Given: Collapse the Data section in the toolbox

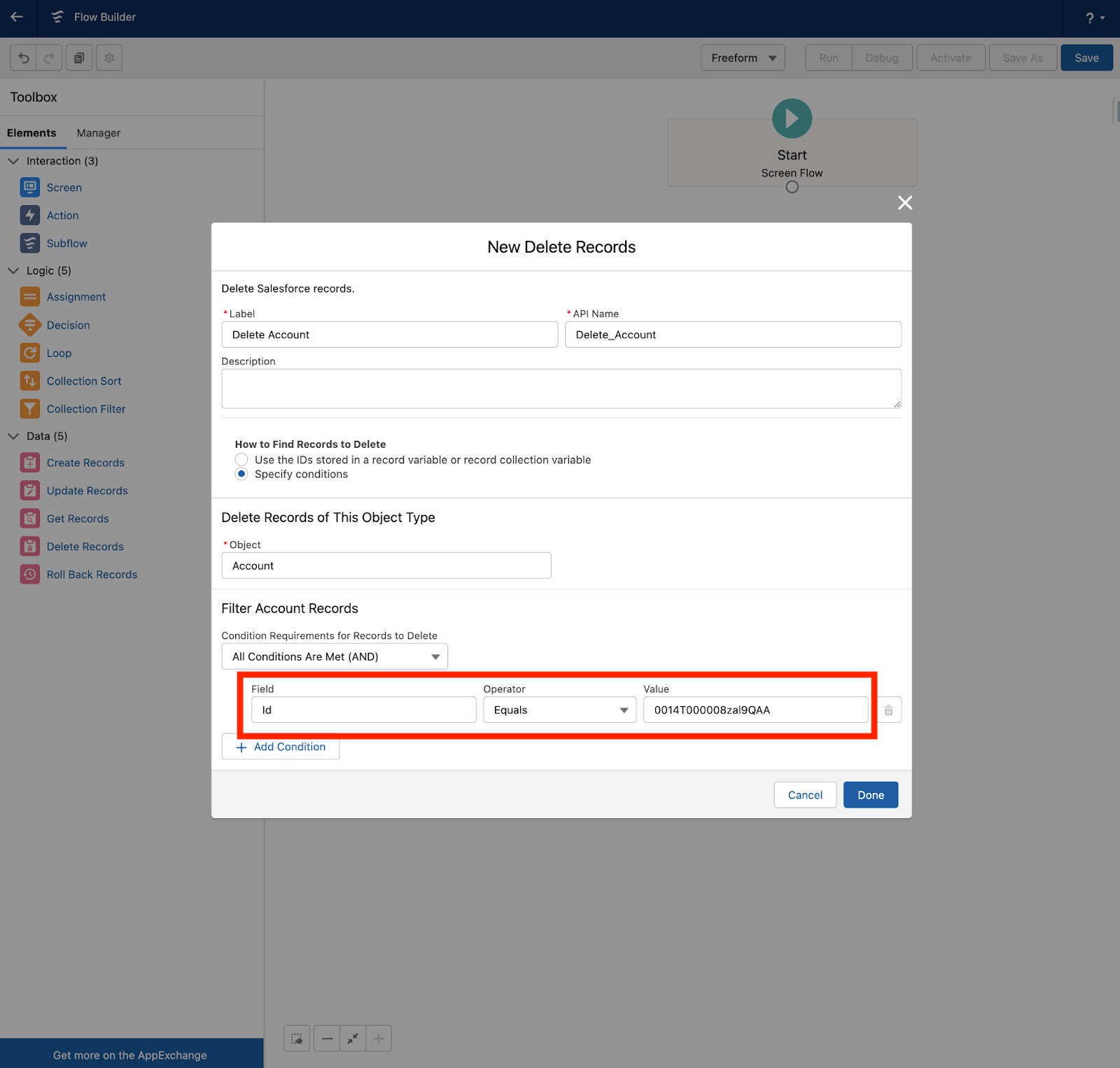Looking at the screenshot, I should tap(13, 435).
